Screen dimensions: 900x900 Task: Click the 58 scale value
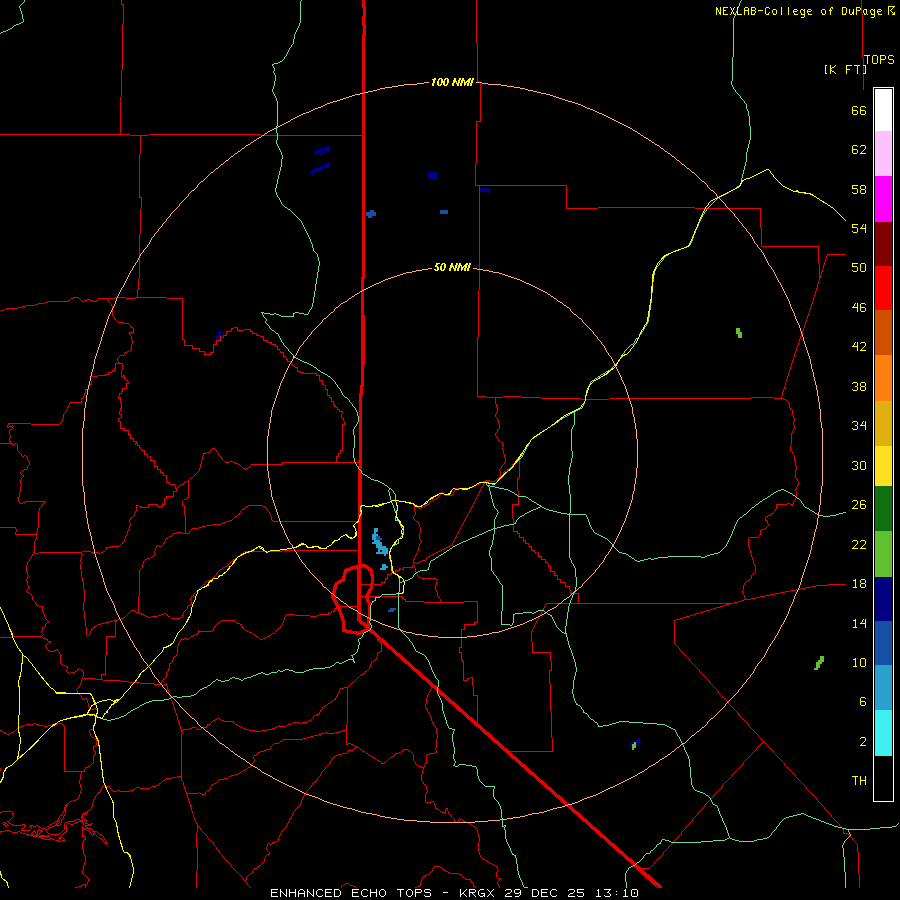(x=859, y=189)
